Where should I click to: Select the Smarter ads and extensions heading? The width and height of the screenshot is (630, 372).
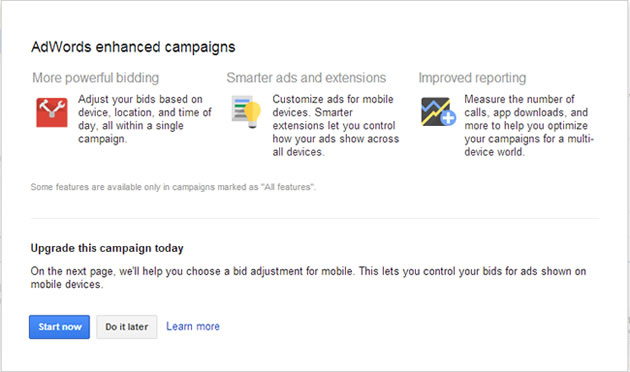tap(306, 78)
